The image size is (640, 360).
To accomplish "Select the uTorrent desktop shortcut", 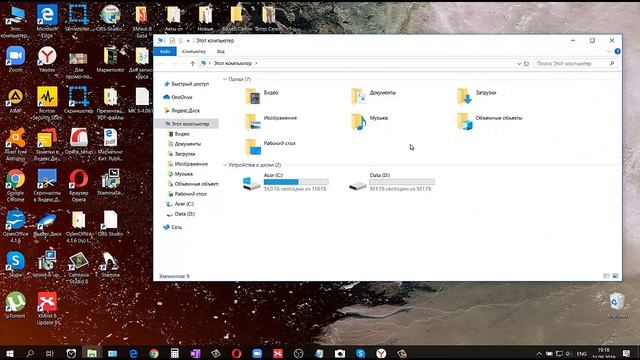I will click(x=16, y=305).
